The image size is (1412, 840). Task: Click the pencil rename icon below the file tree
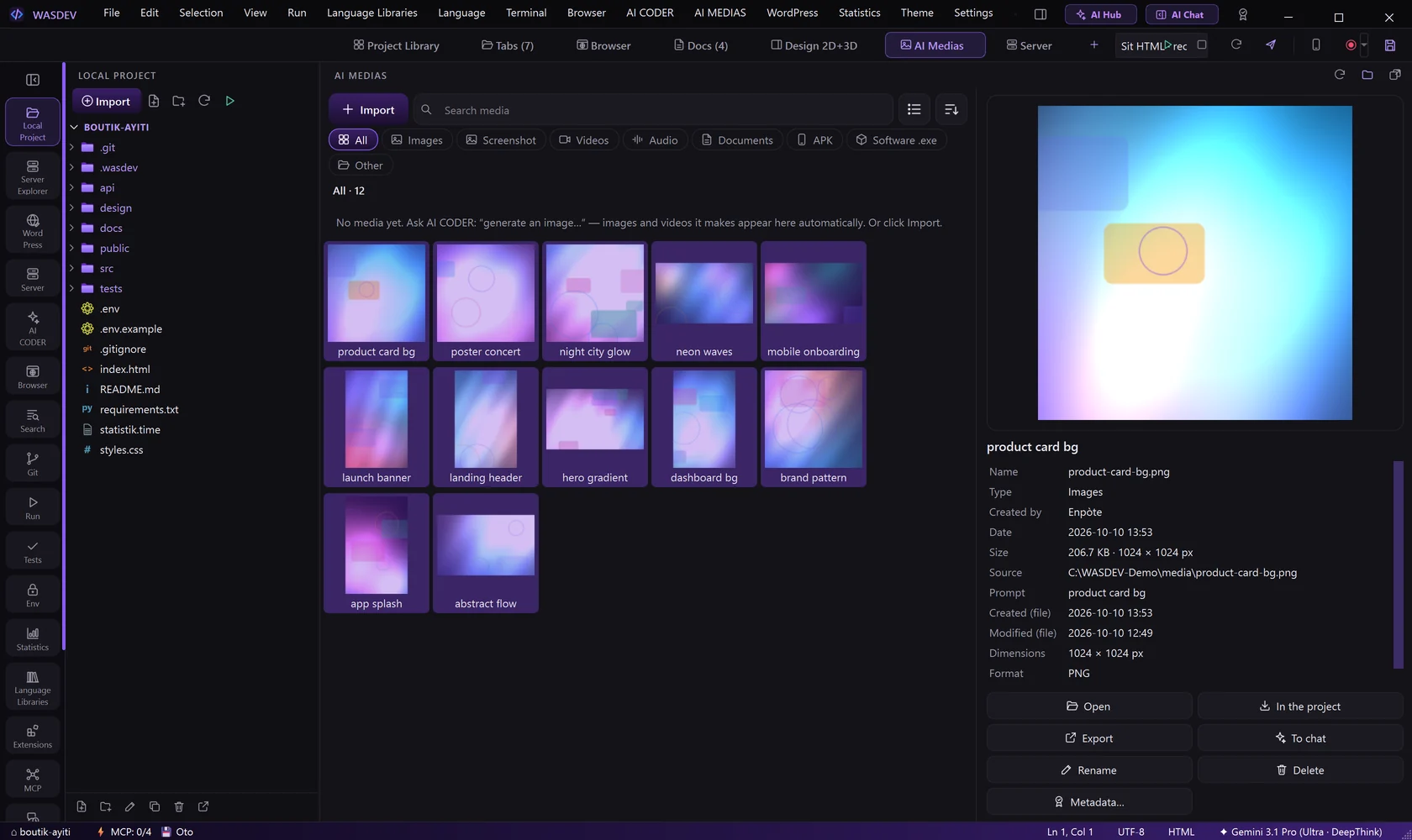129,806
